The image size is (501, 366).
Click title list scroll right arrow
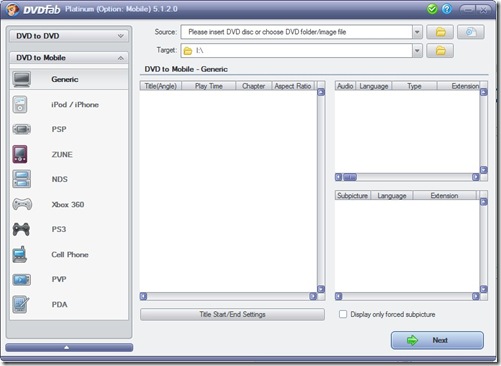(313, 296)
